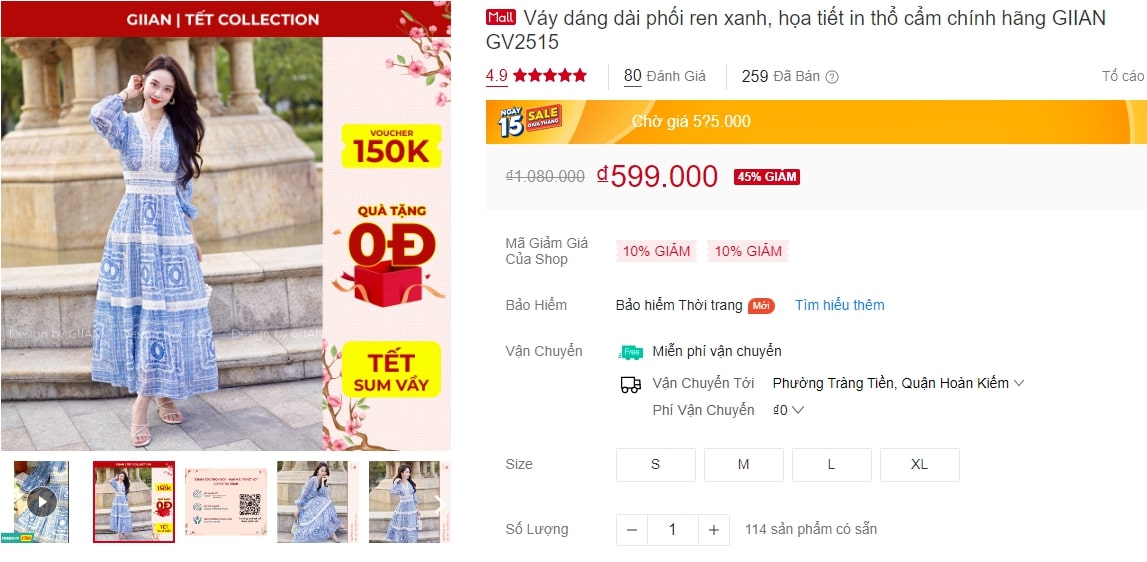Click the free shipping truck icon

pos(631,352)
